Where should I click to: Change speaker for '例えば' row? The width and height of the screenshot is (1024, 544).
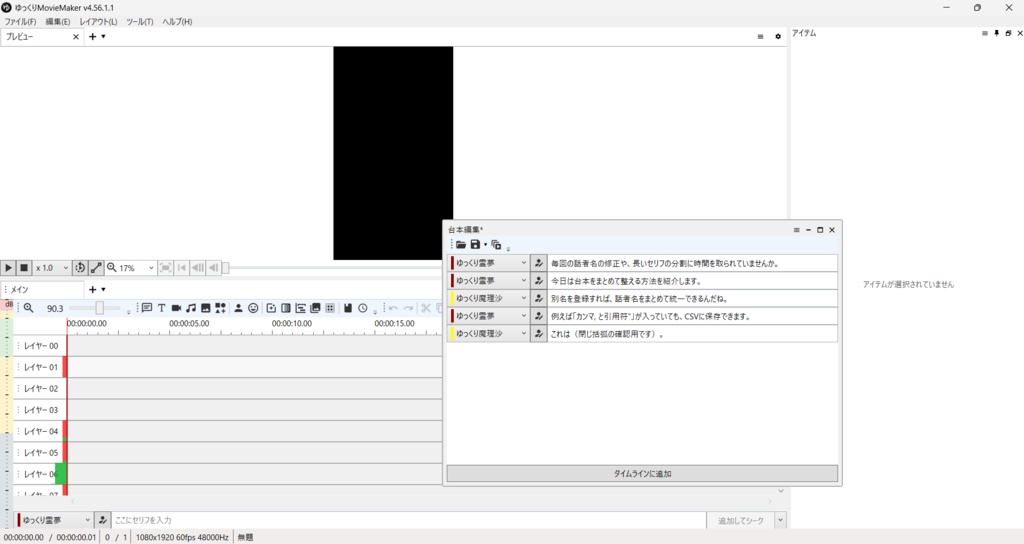(x=489, y=316)
